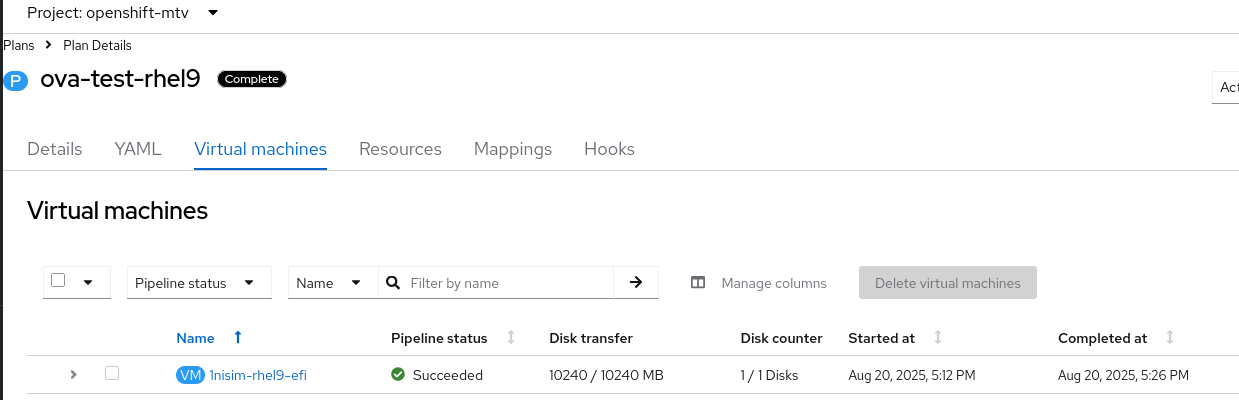Screen dimensions: 1239x400
Task: Click the Manage columns icon
Action: click(x=698, y=283)
